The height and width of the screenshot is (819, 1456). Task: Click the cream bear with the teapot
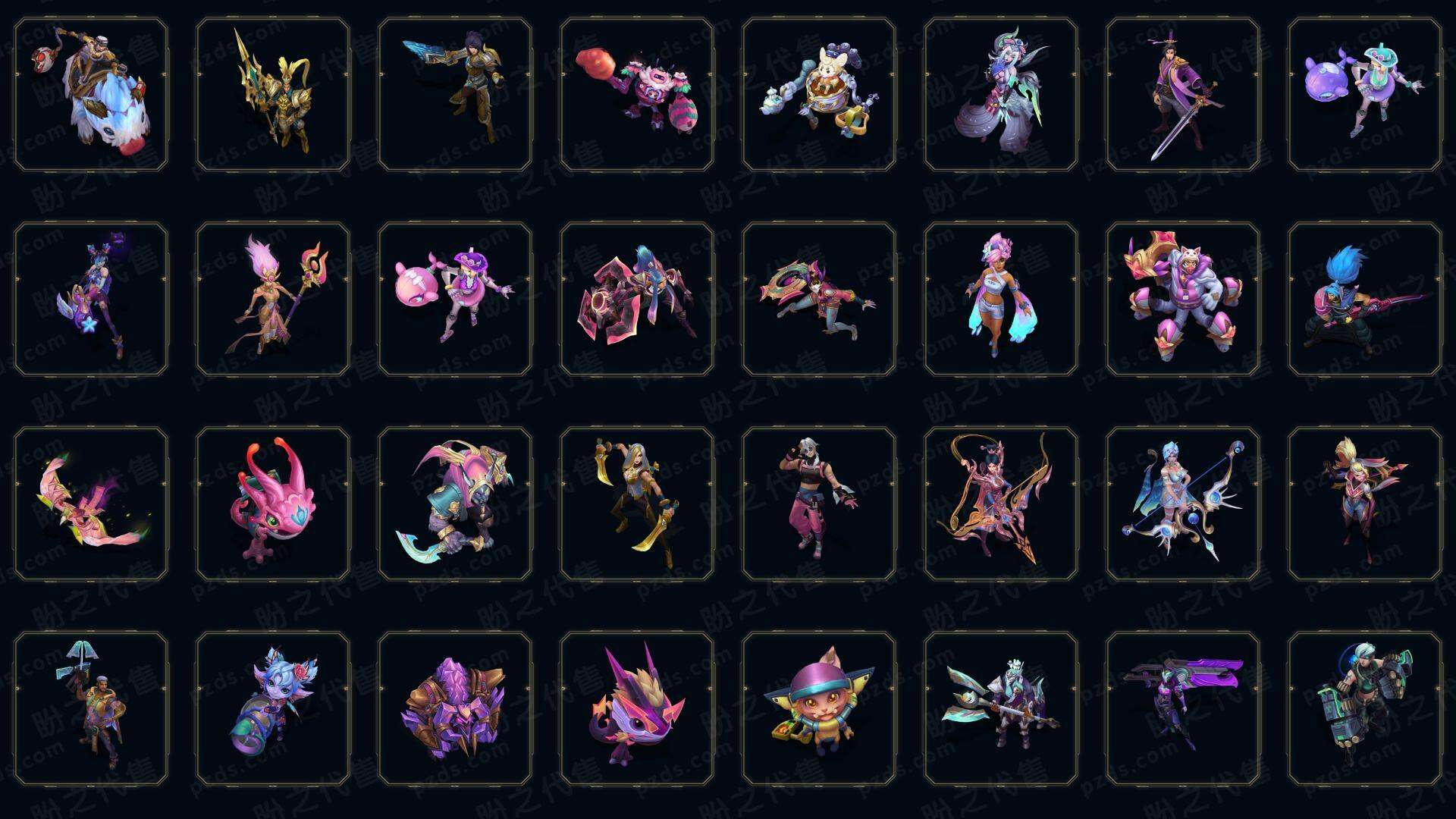coord(819,94)
